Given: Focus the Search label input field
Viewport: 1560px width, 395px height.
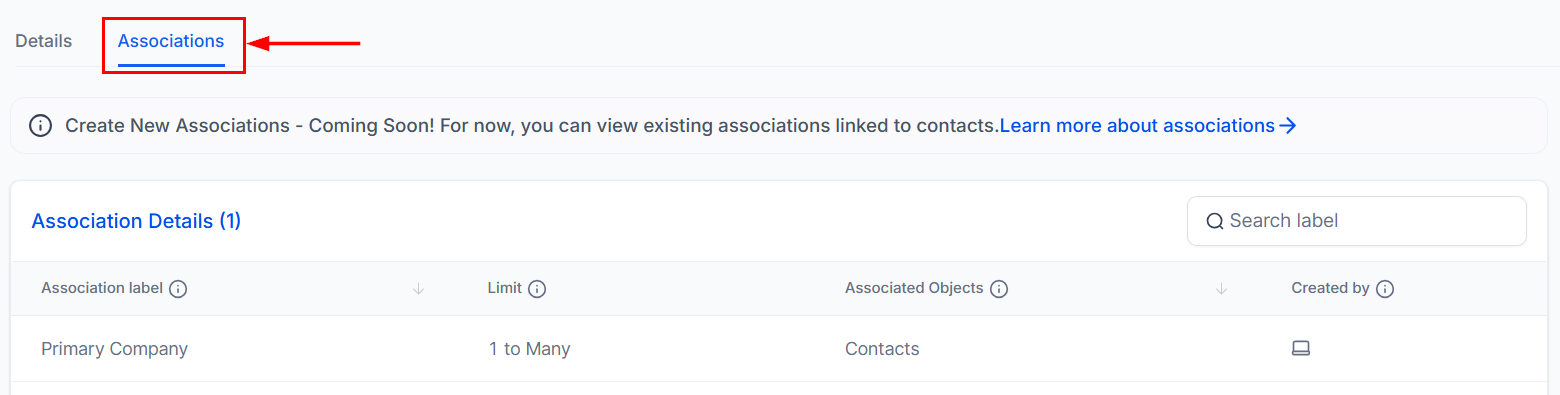Looking at the screenshot, I should tap(1356, 221).
